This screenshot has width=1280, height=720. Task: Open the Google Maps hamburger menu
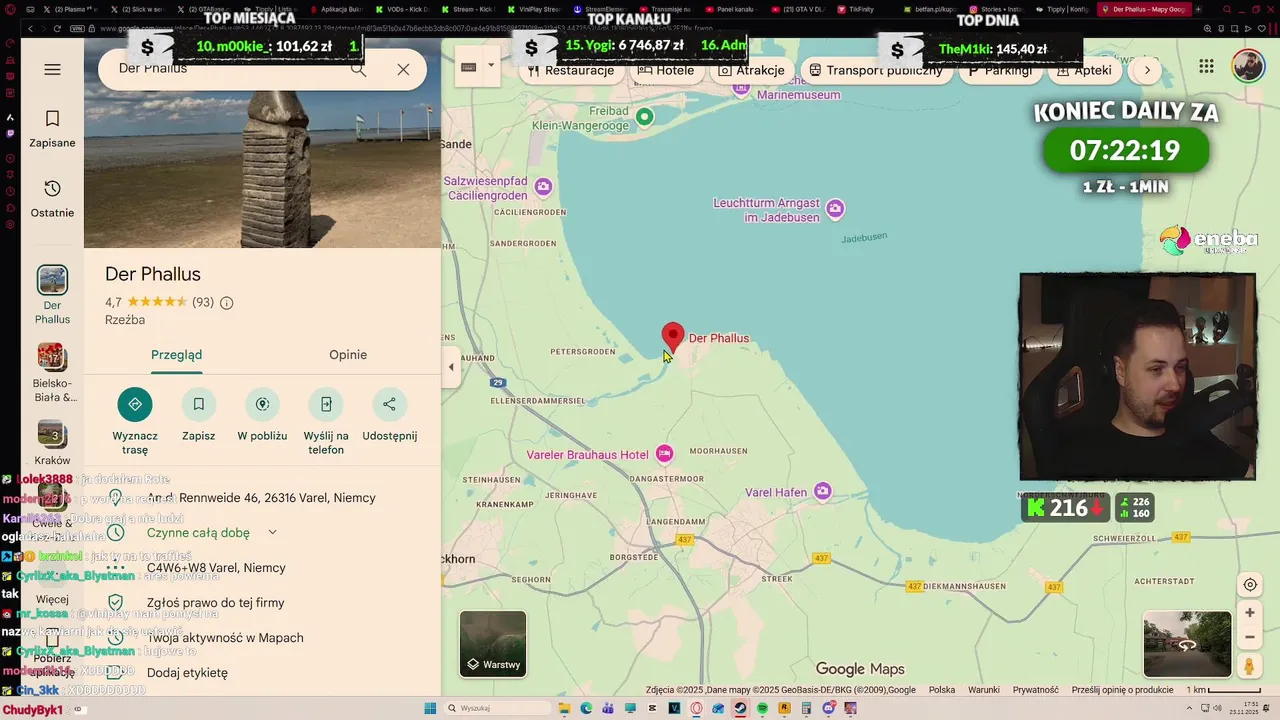tap(52, 69)
